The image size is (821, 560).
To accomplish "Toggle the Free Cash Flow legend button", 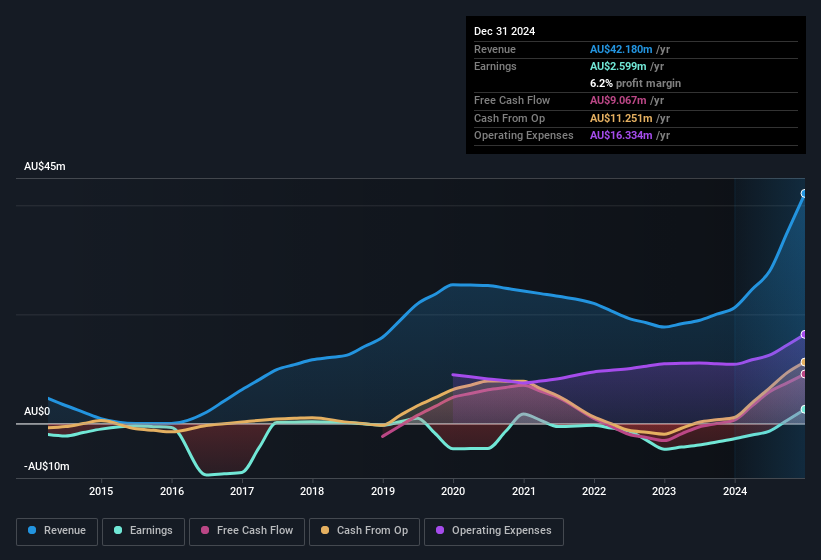I will pyautogui.click(x=247, y=531).
